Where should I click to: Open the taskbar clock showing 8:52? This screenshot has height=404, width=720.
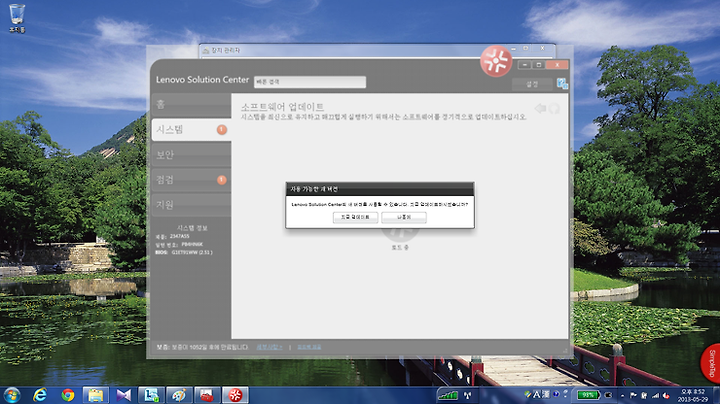point(693,395)
